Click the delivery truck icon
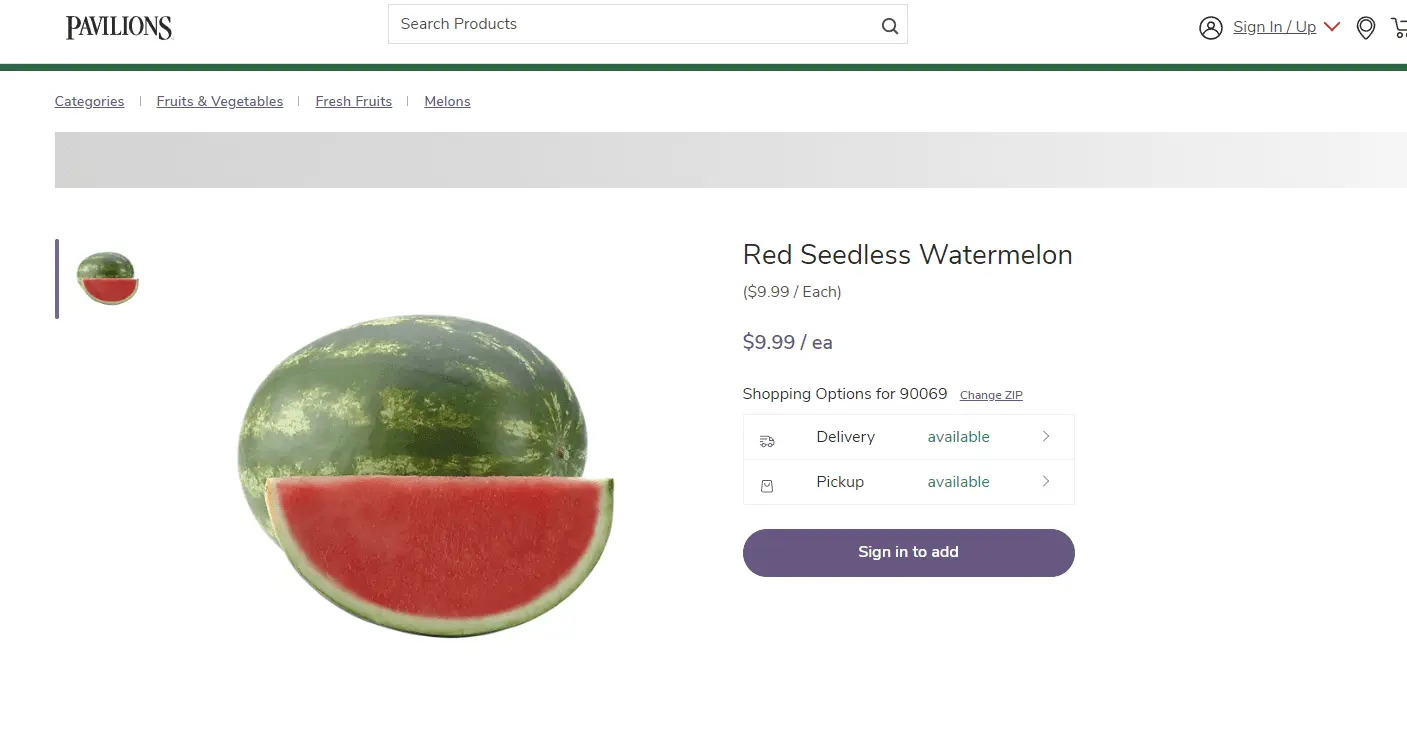 767,441
